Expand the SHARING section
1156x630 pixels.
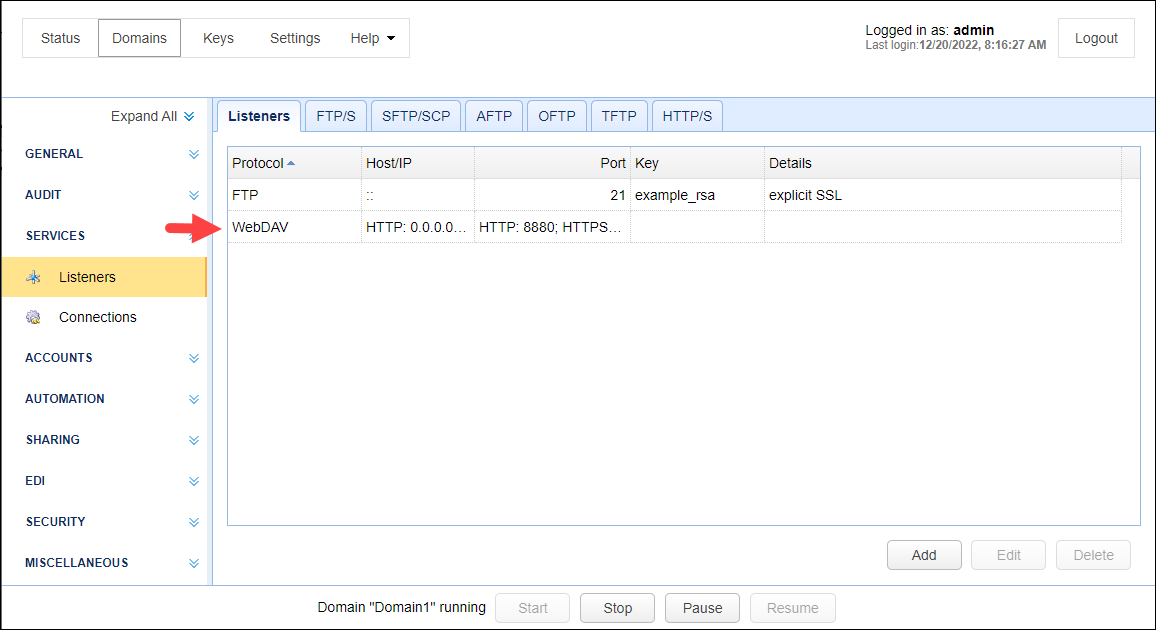(194, 440)
